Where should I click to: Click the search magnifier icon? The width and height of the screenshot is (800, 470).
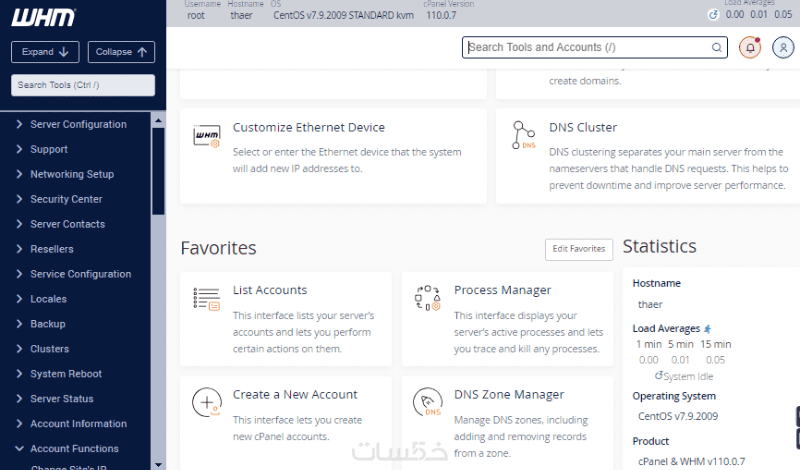pyautogui.click(x=717, y=47)
